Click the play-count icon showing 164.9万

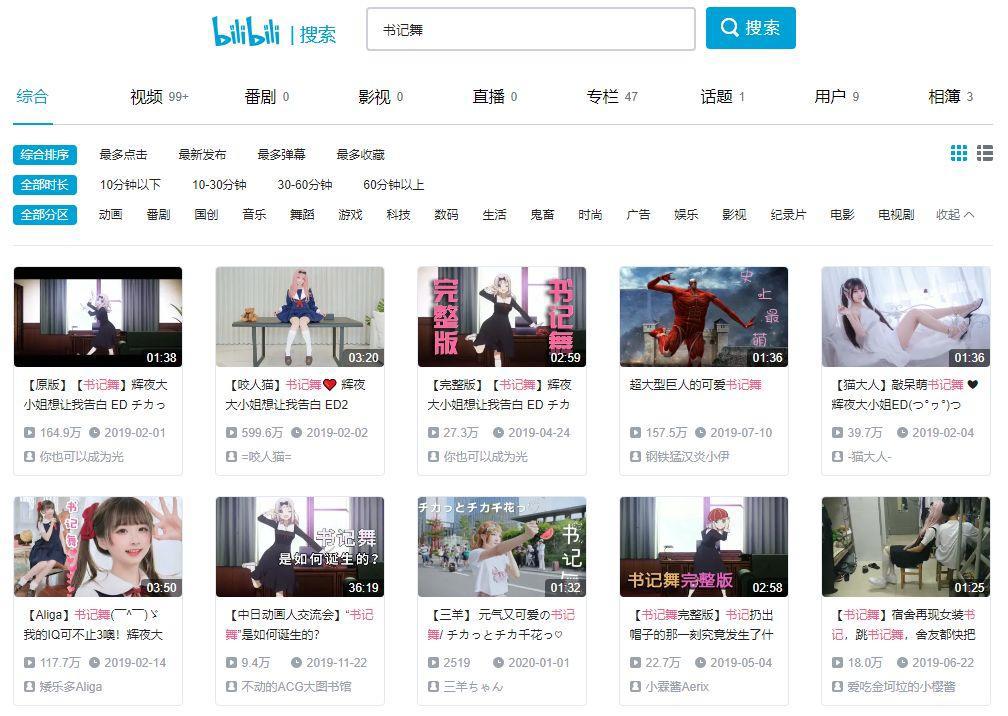[x=30, y=433]
